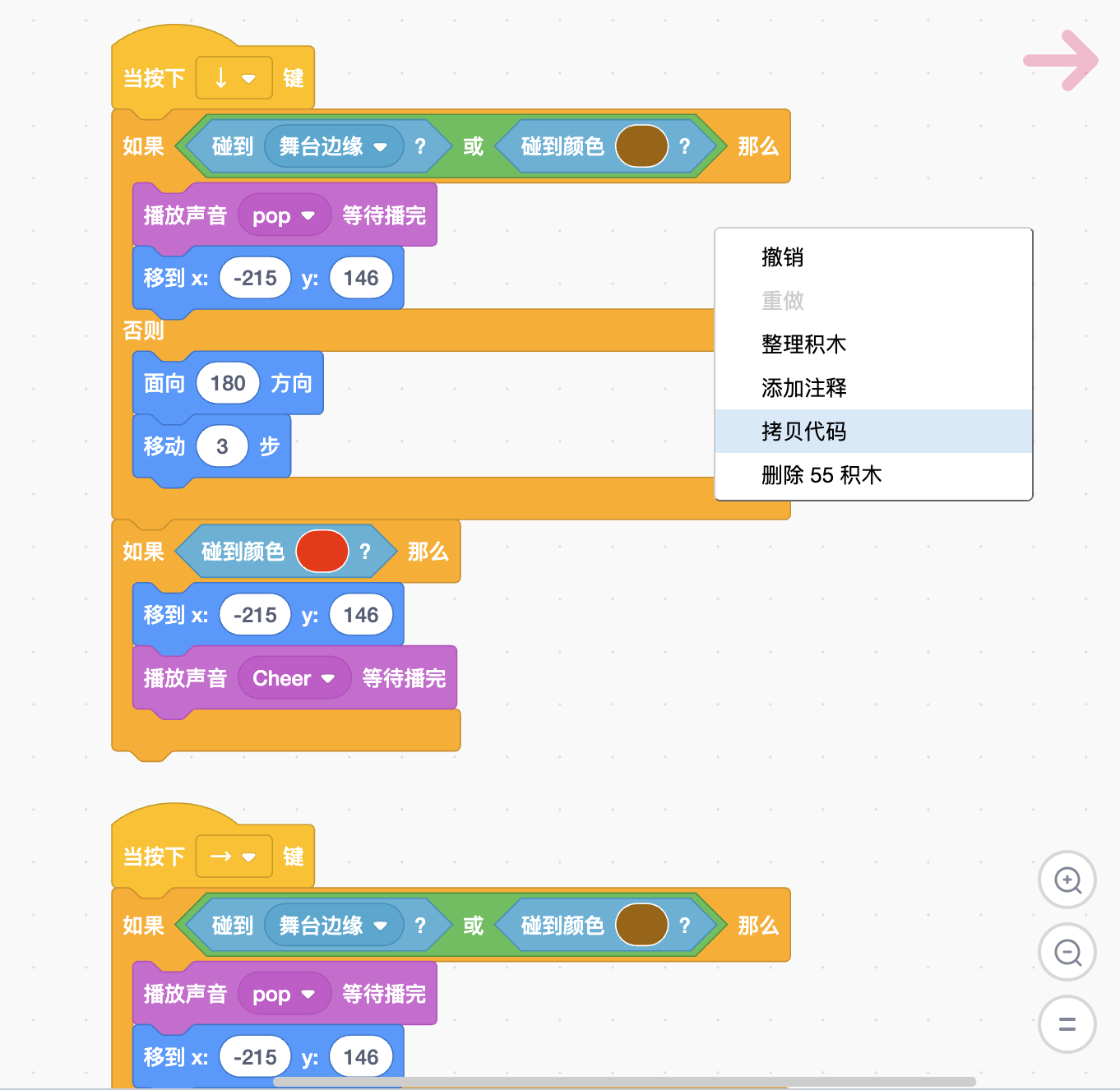The image size is (1120, 1090).
Task: Click the horizontal scrollbar at bottom
Action: click(x=624, y=1082)
